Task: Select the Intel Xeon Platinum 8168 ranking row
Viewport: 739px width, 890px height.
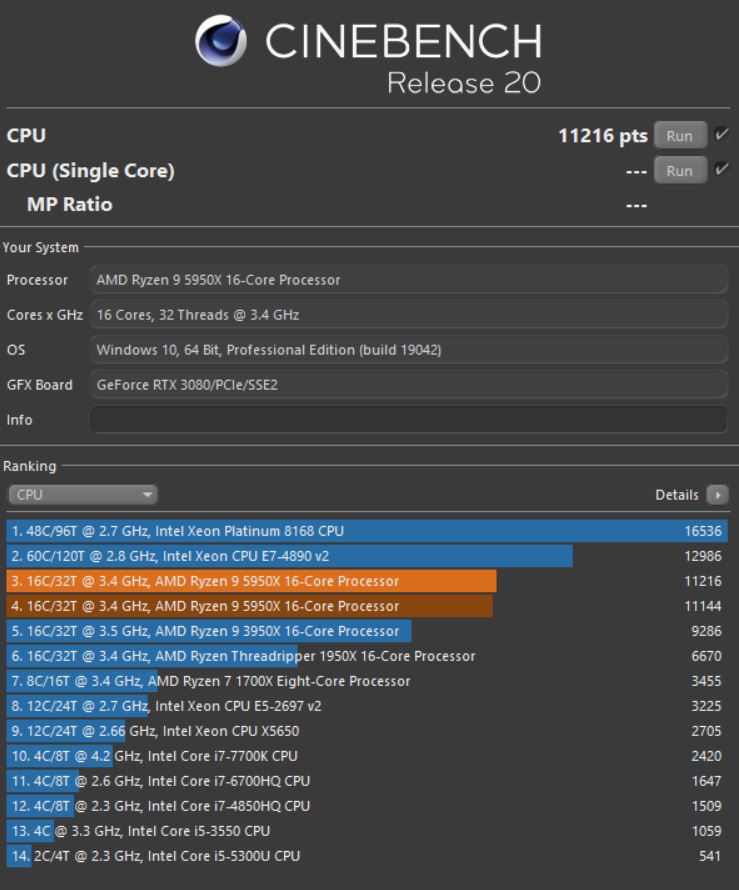Action: click(367, 531)
